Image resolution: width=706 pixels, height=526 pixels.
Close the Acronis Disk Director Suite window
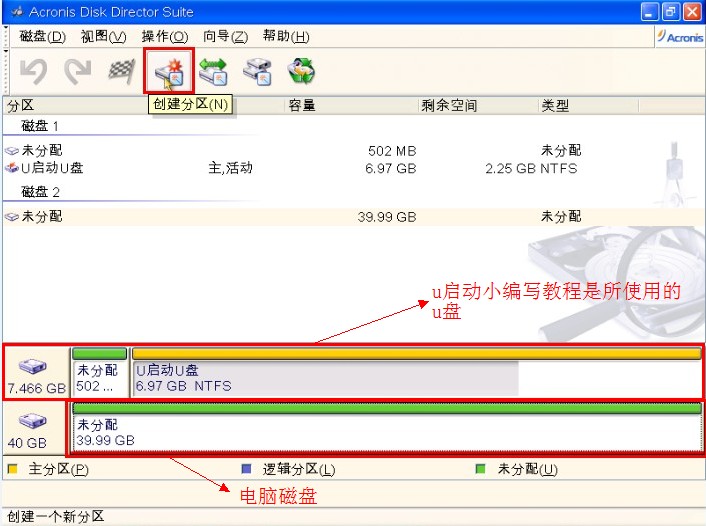tap(692, 12)
